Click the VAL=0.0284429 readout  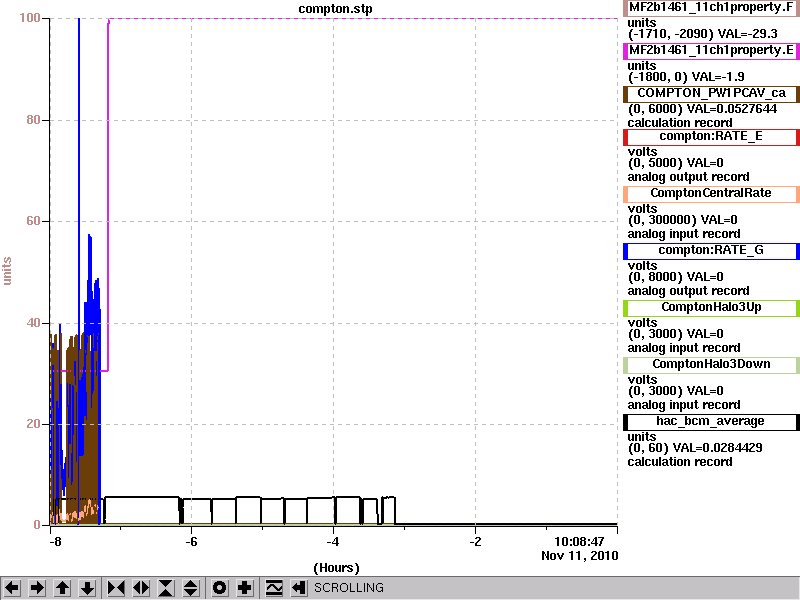point(717,447)
